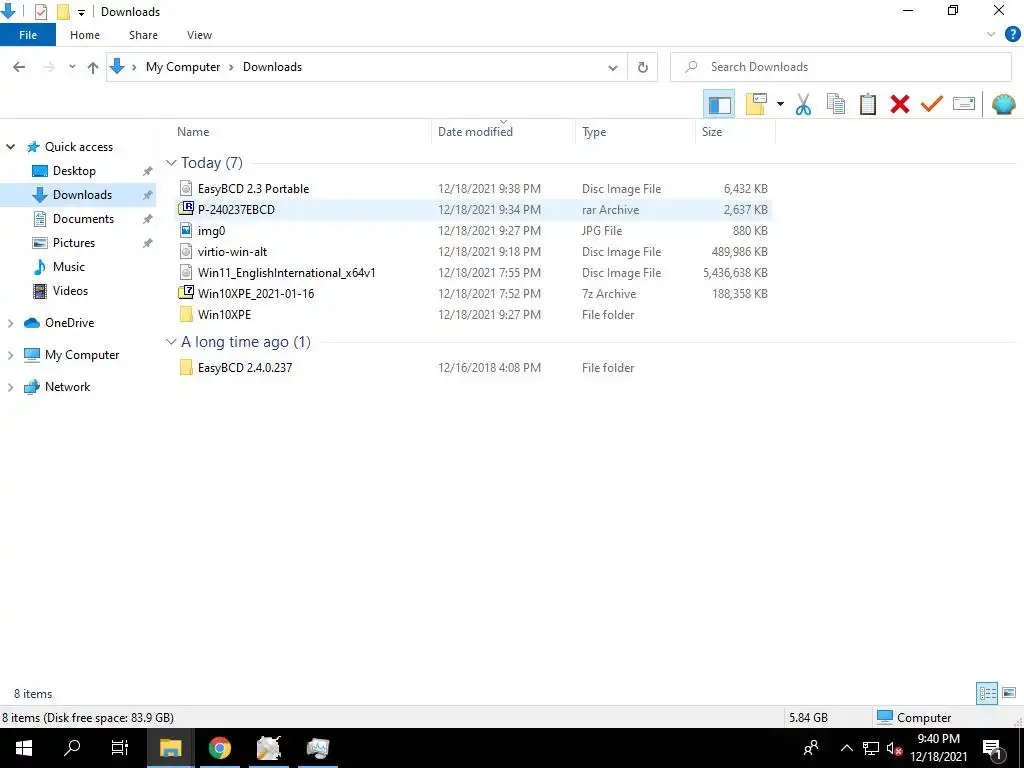Click the paint-like app icon next to Chrome
1024x768 pixels.
pos(268,748)
